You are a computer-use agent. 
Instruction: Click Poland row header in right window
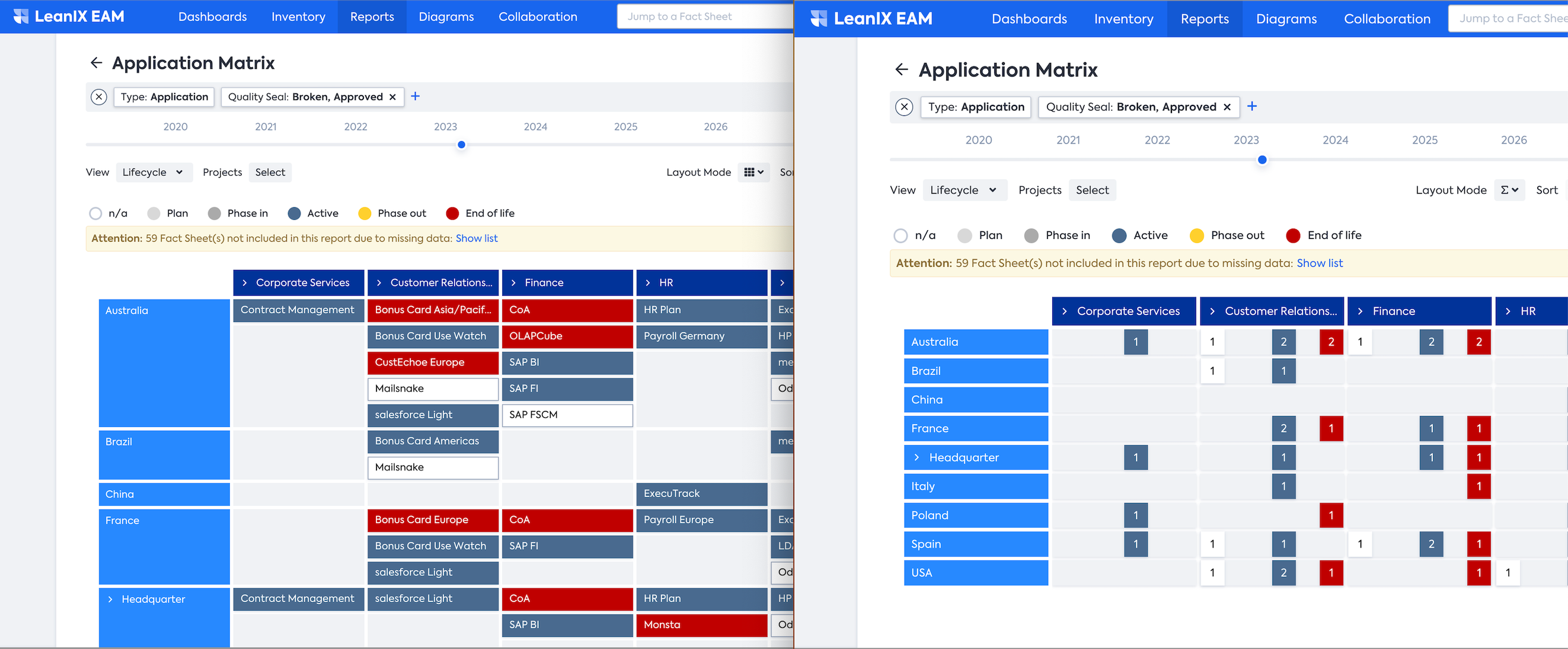point(976,516)
